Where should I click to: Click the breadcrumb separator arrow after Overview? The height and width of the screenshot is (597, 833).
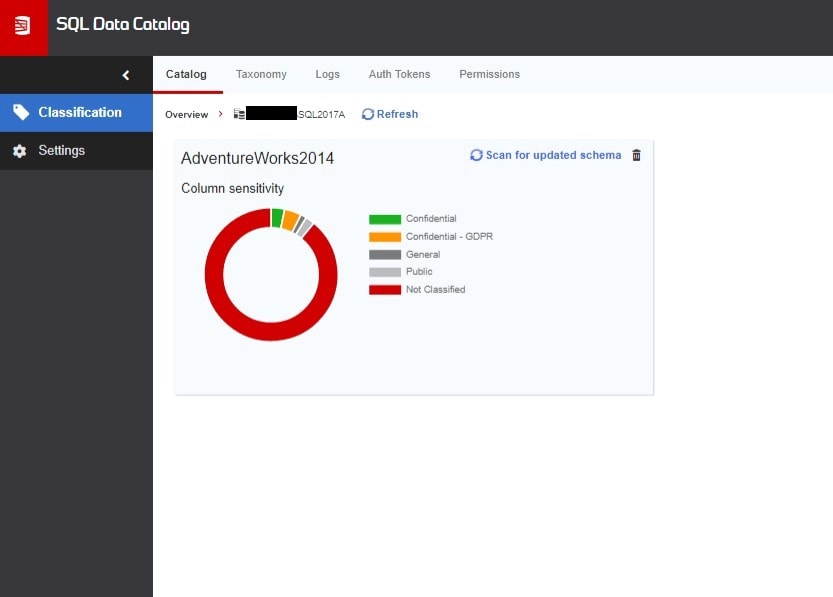220,114
